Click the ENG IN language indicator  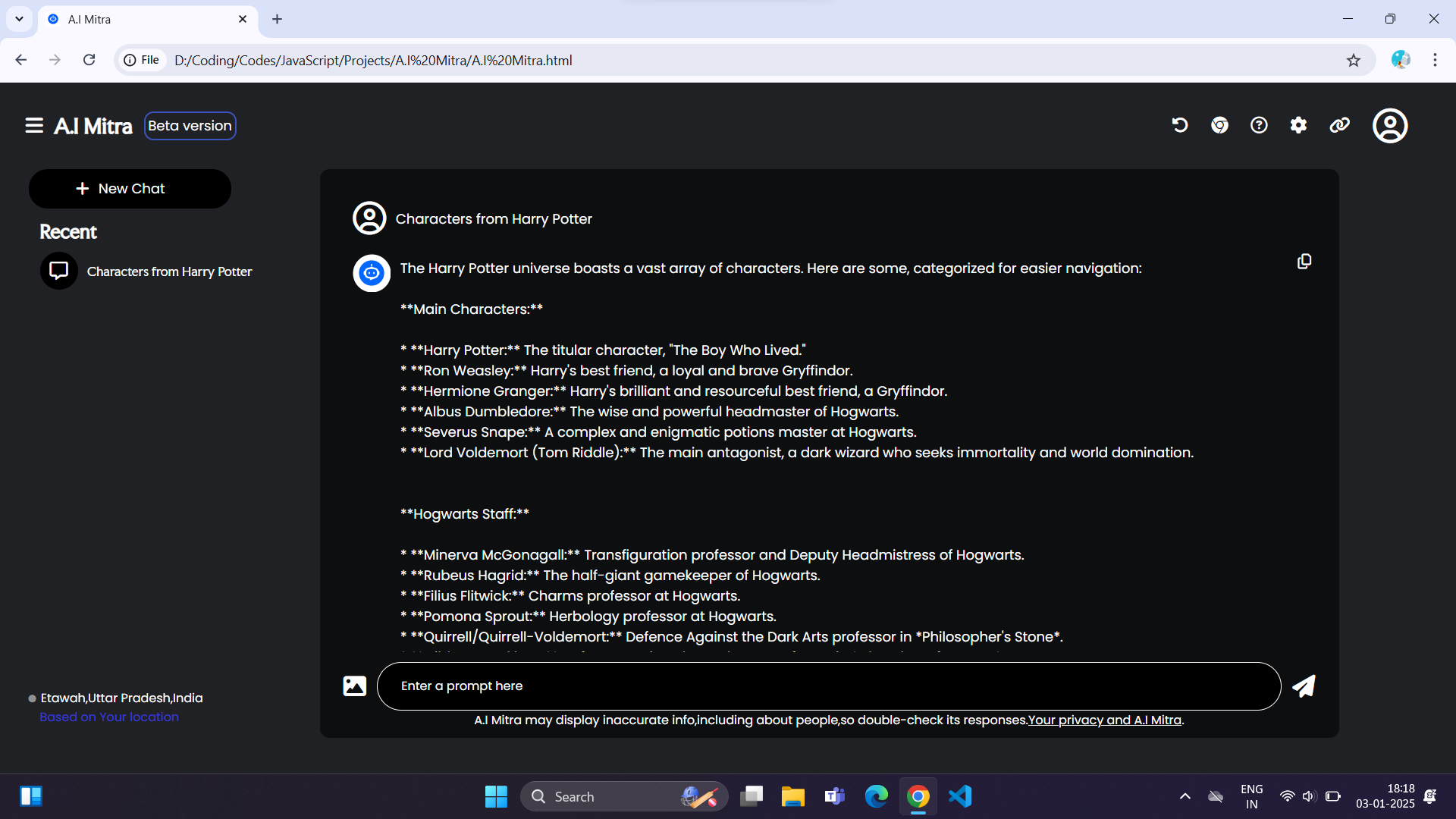1251,796
